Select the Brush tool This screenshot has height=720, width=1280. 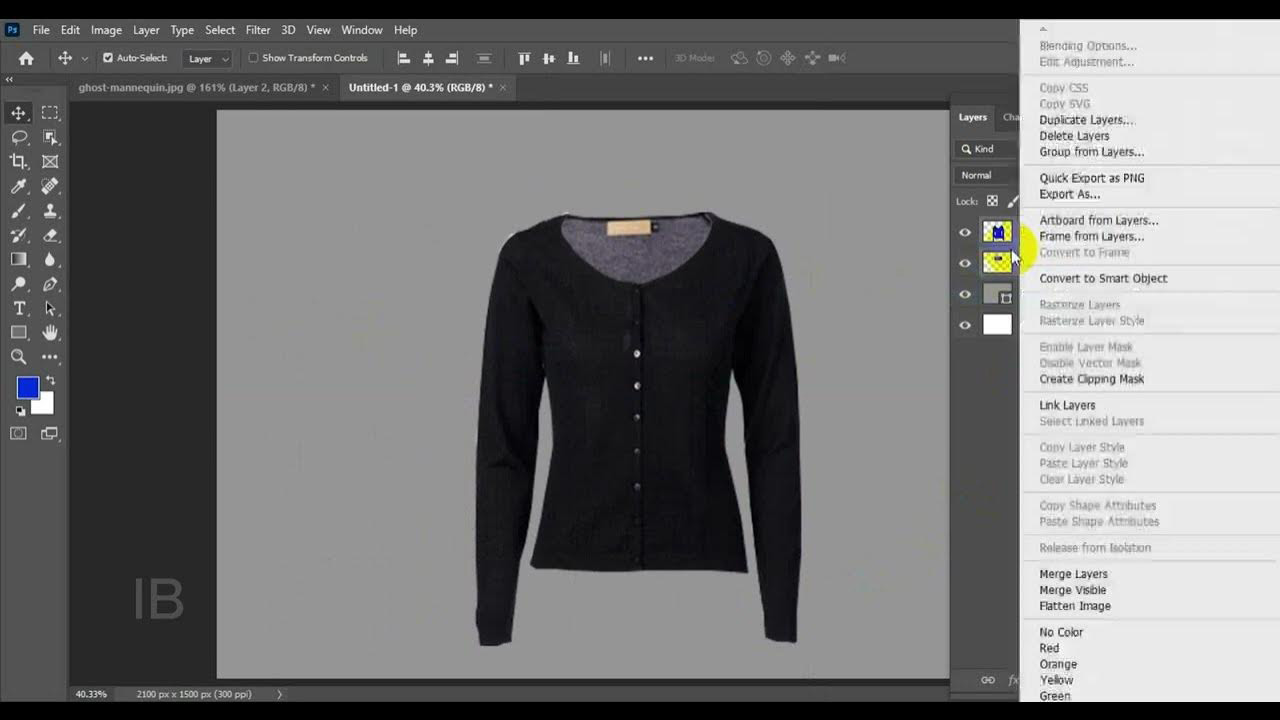click(x=18, y=211)
